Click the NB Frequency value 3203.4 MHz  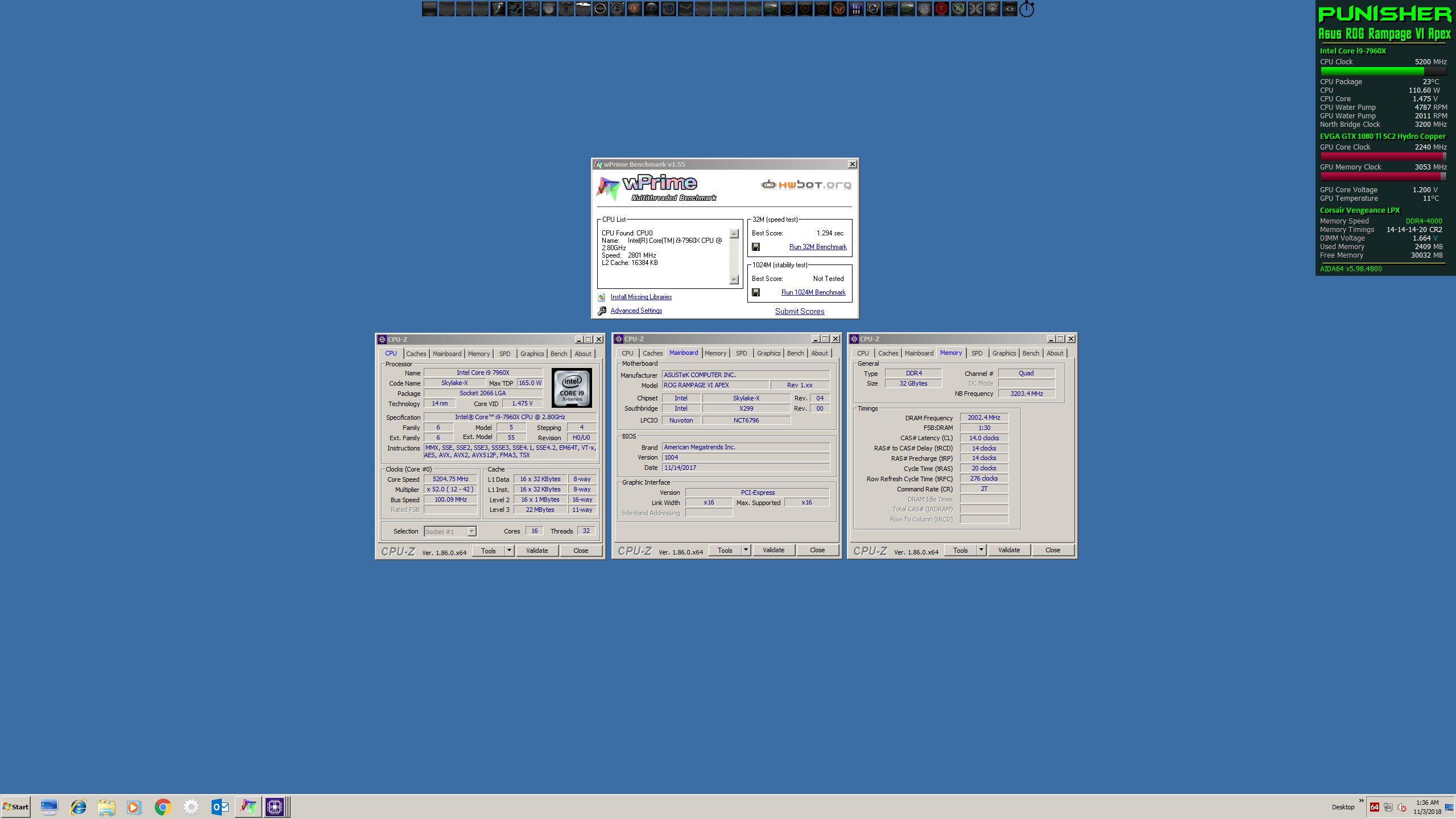pos(1027,394)
